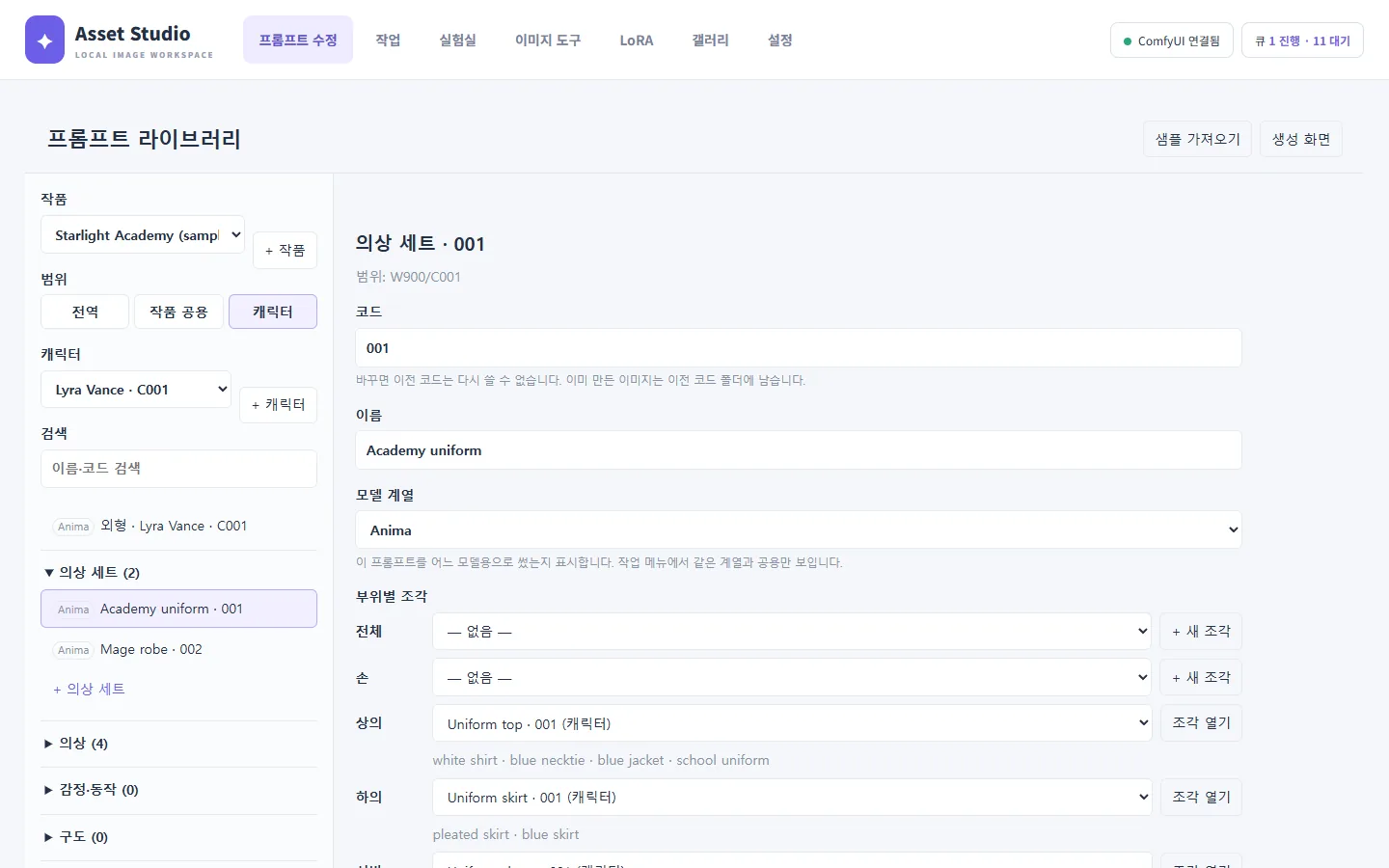Image resolution: width=1389 pixels, height=868 pixels.
Task: Select the 전역 scope toggle
Action: (x=85, y=312)
